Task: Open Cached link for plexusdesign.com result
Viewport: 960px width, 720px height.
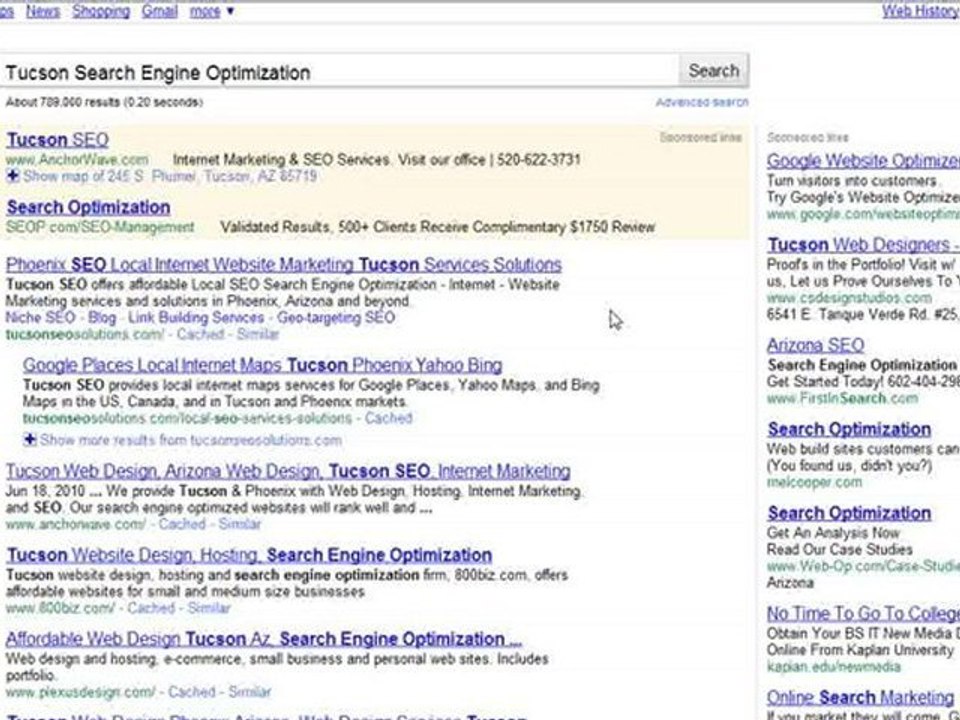Action: [x=192, y=692]
